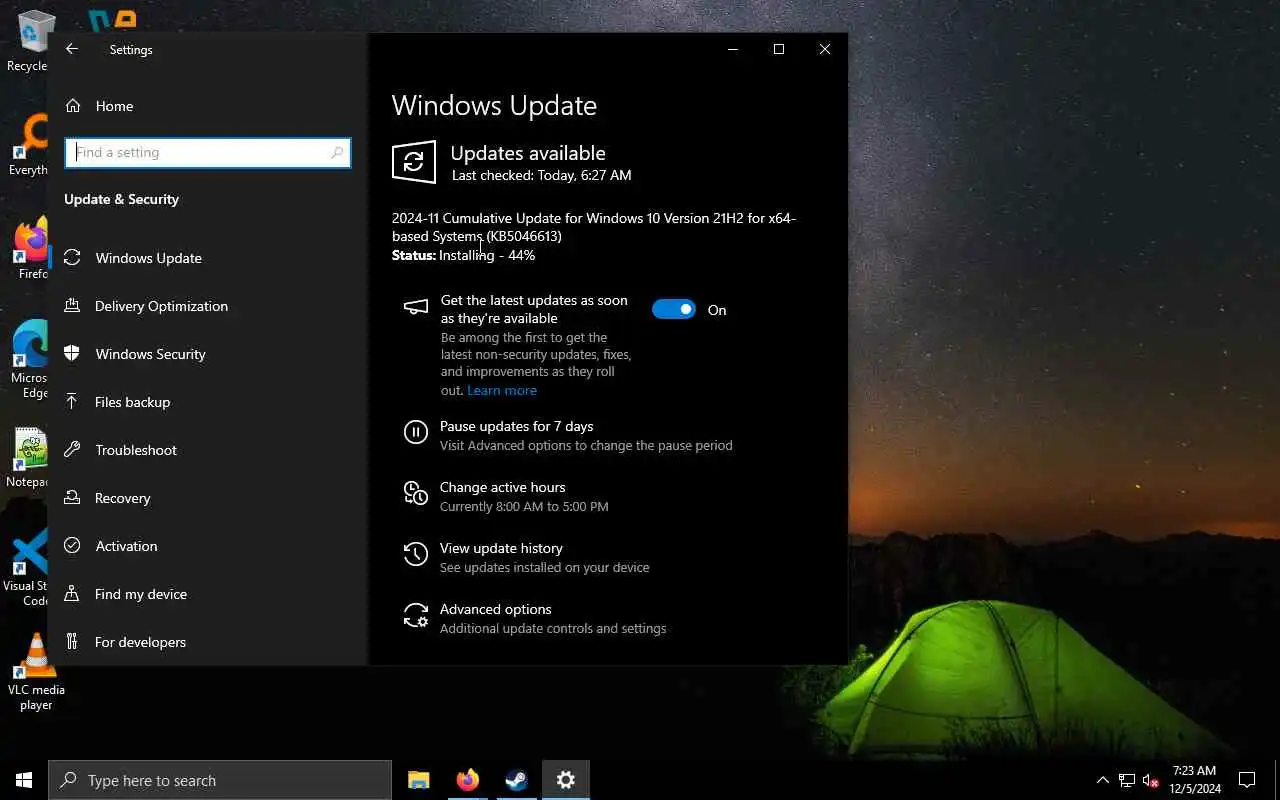Select the Microsoft Edge desktop icon
This screenshot has width=1280, height=800.
[30, 360]
